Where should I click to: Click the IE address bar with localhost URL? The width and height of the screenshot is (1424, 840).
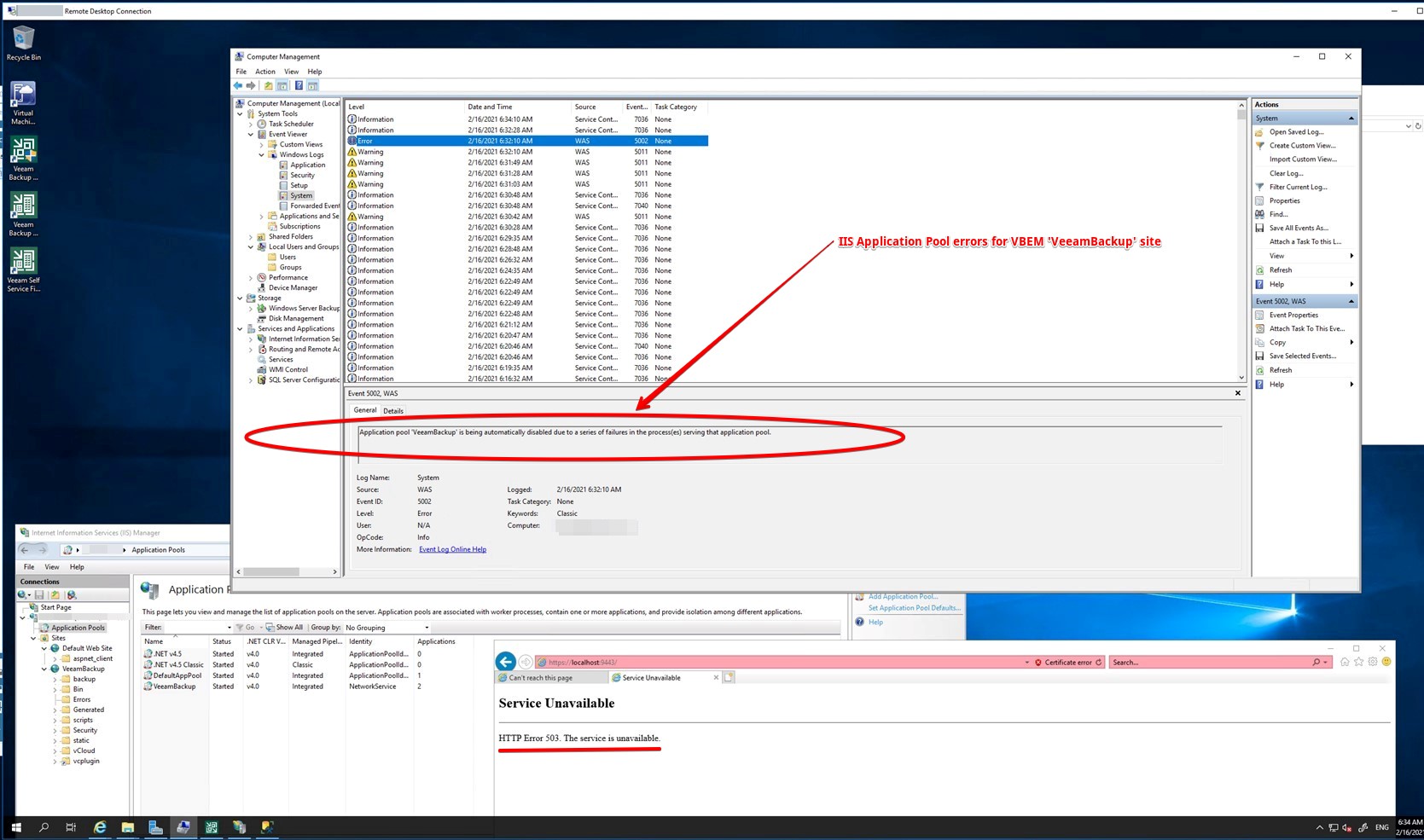point(782,662)
